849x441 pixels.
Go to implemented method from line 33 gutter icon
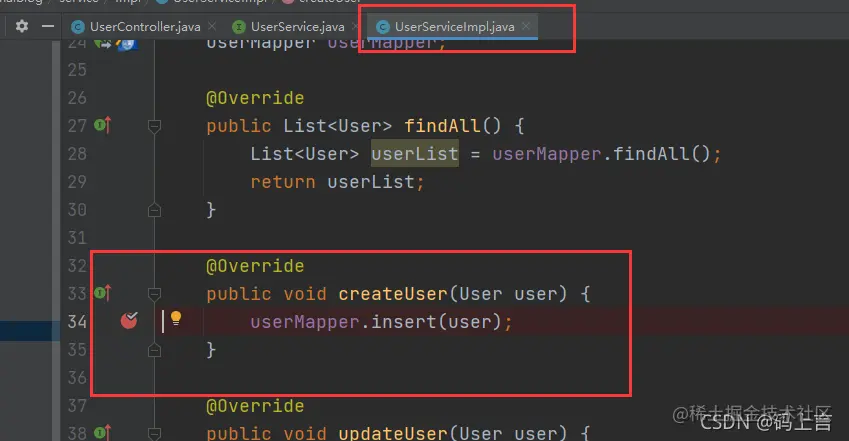102,293
